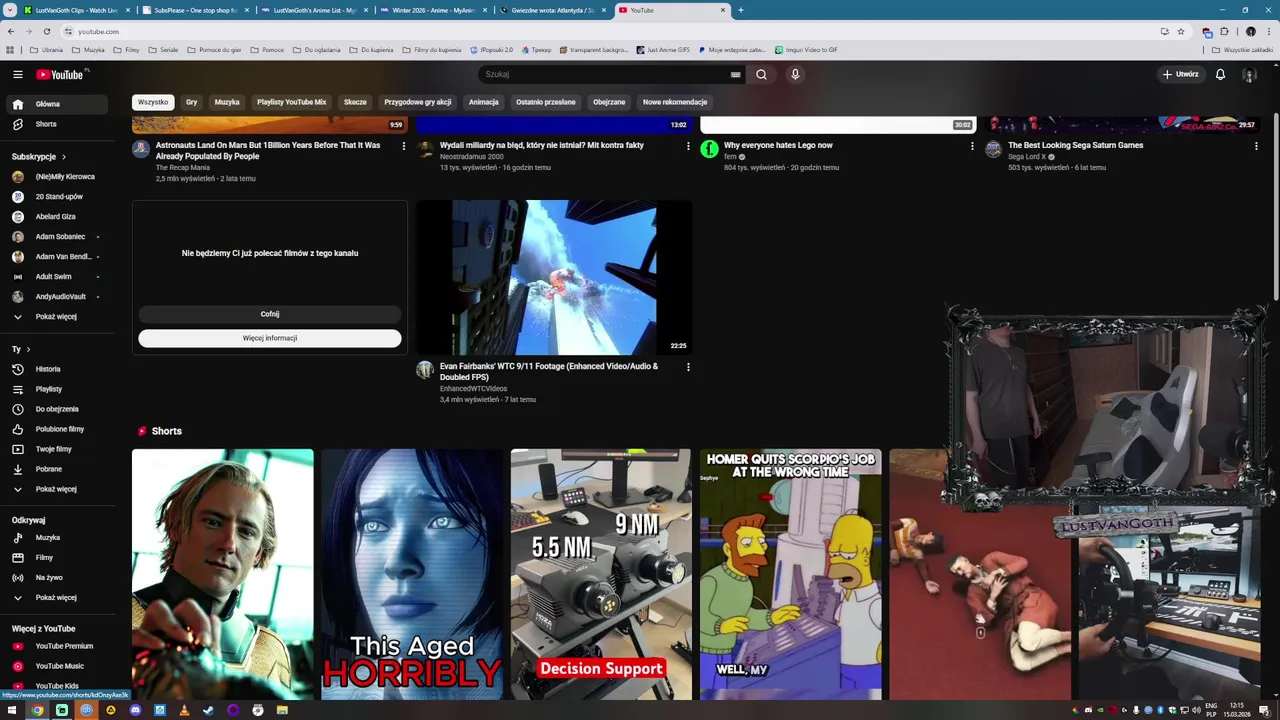Open the Pomoce do gier bookmark folder

[x=214, y=49]
